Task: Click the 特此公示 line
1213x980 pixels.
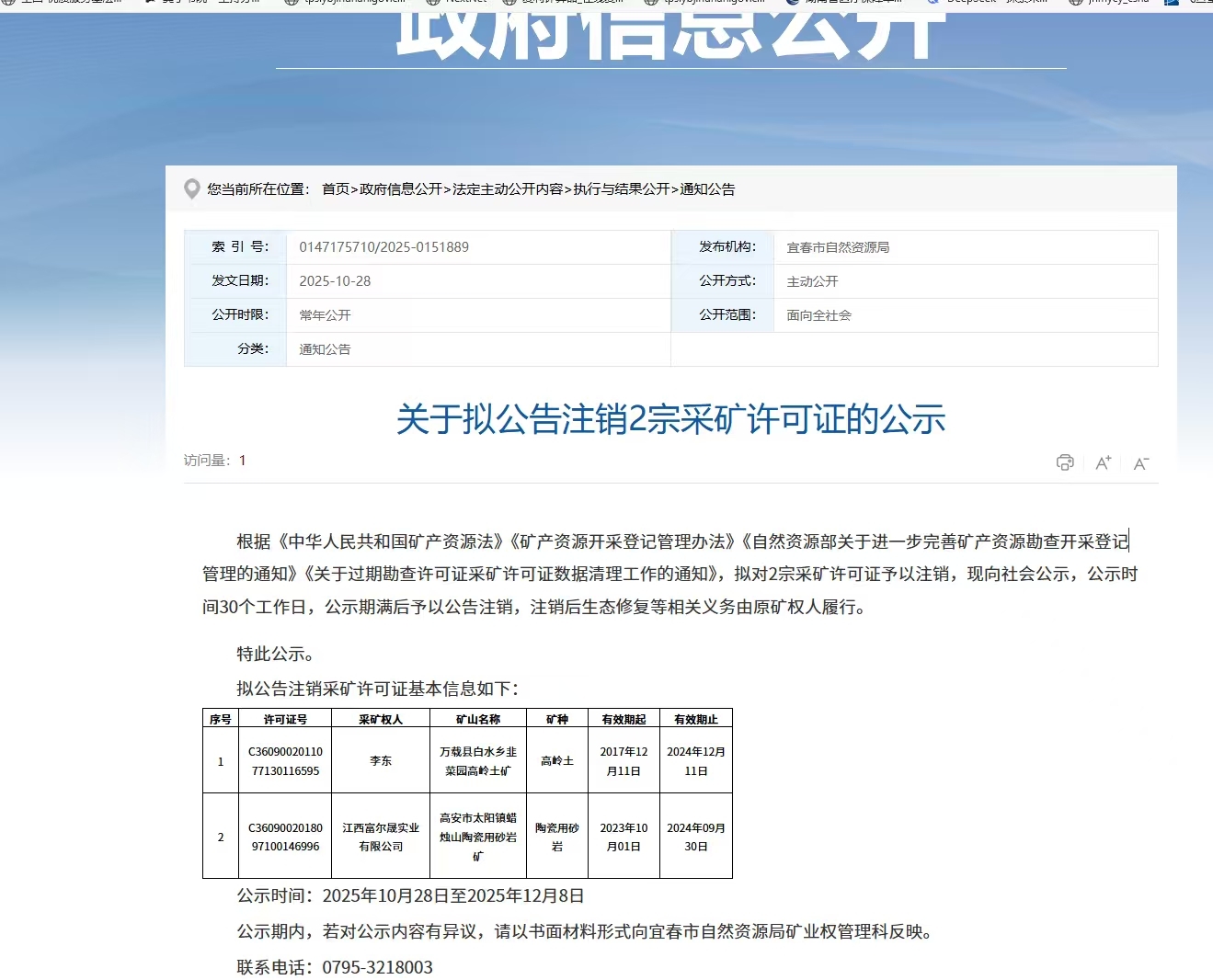Action: click(276, 655)
